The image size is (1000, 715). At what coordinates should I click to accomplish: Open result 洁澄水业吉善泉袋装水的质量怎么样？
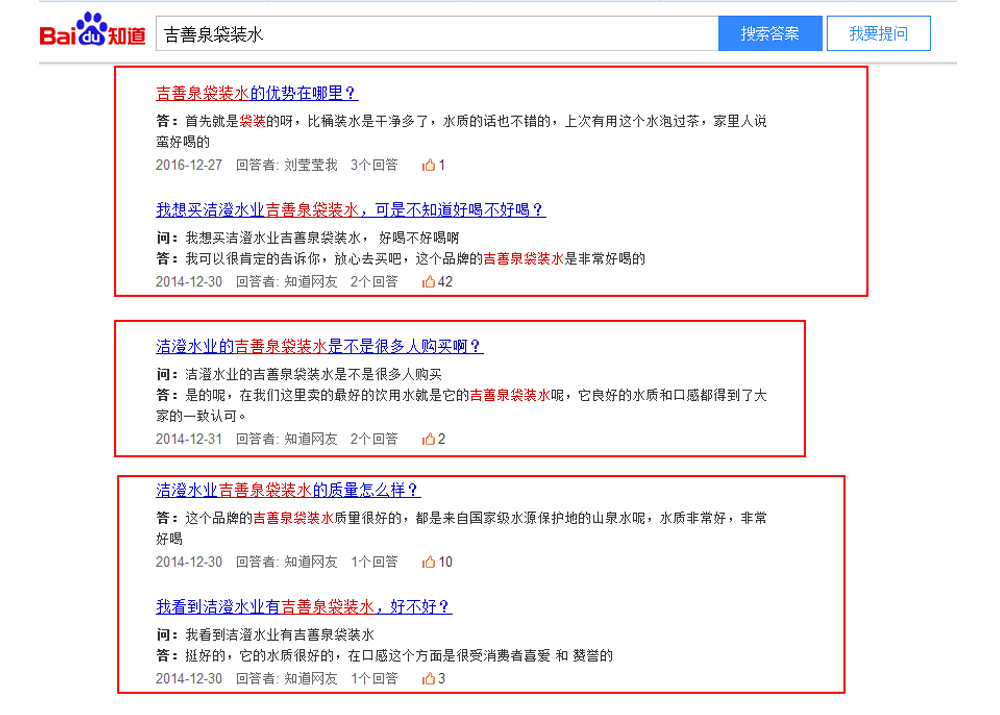pyautogui.click(x=288, y=490)
